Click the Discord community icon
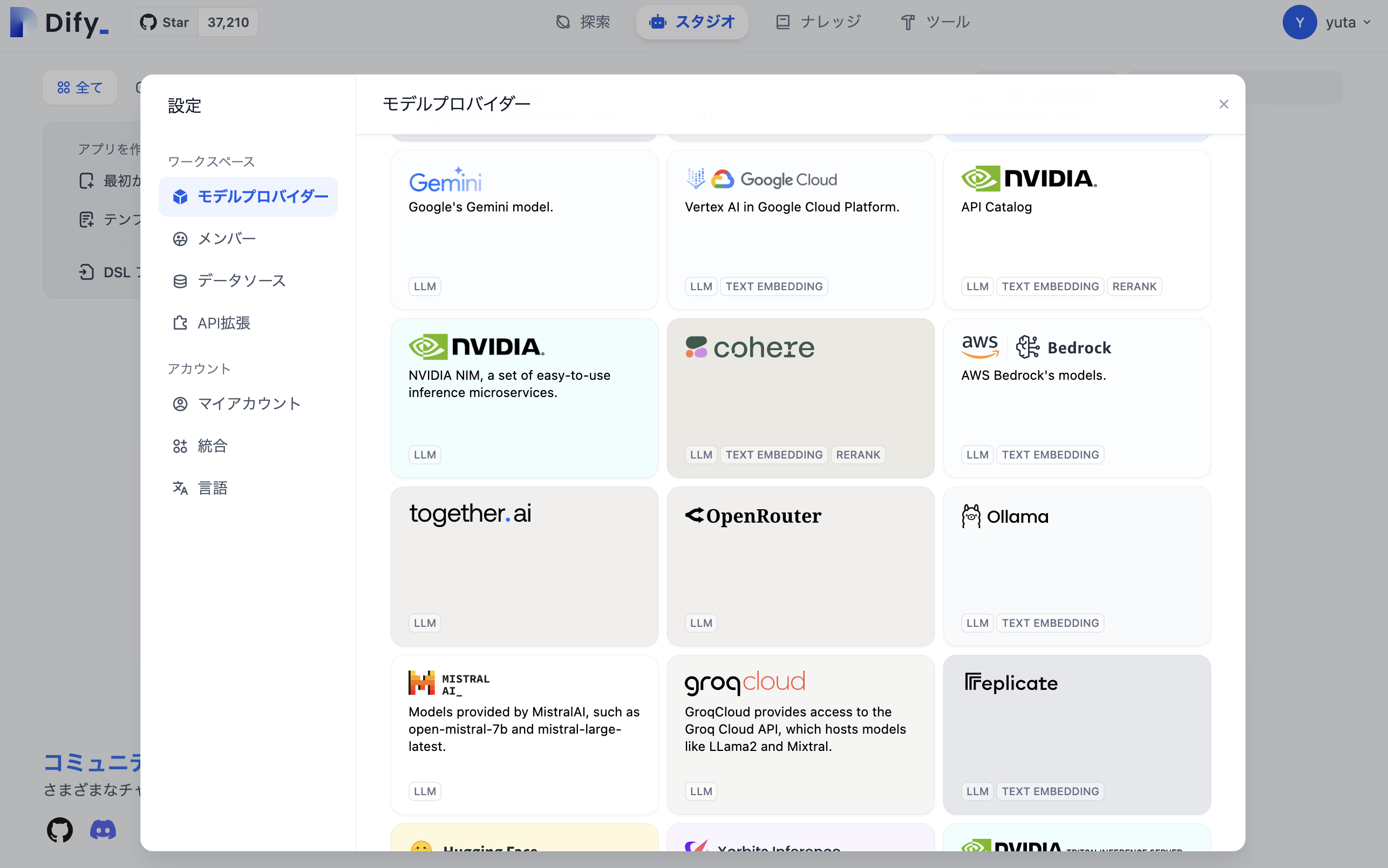Viewport: 1388px width, 868px height. (104, 830)
